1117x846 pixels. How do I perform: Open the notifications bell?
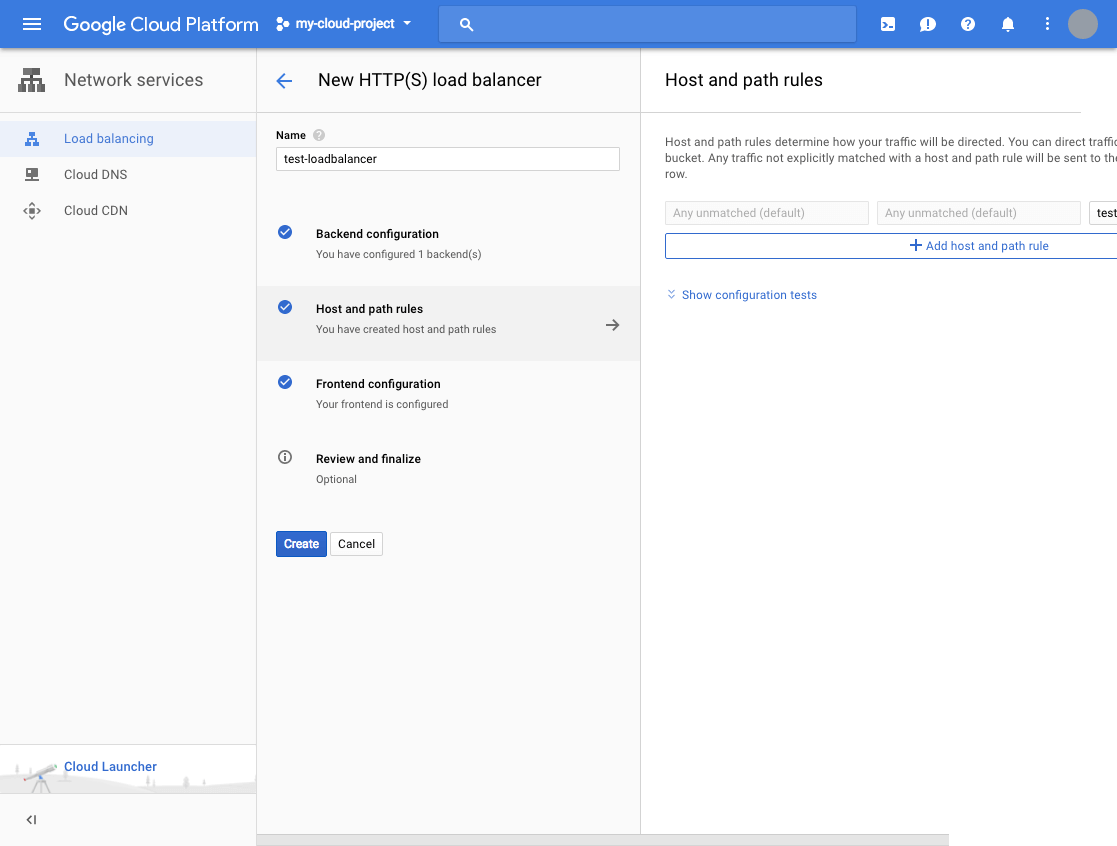pos(1007,24)
